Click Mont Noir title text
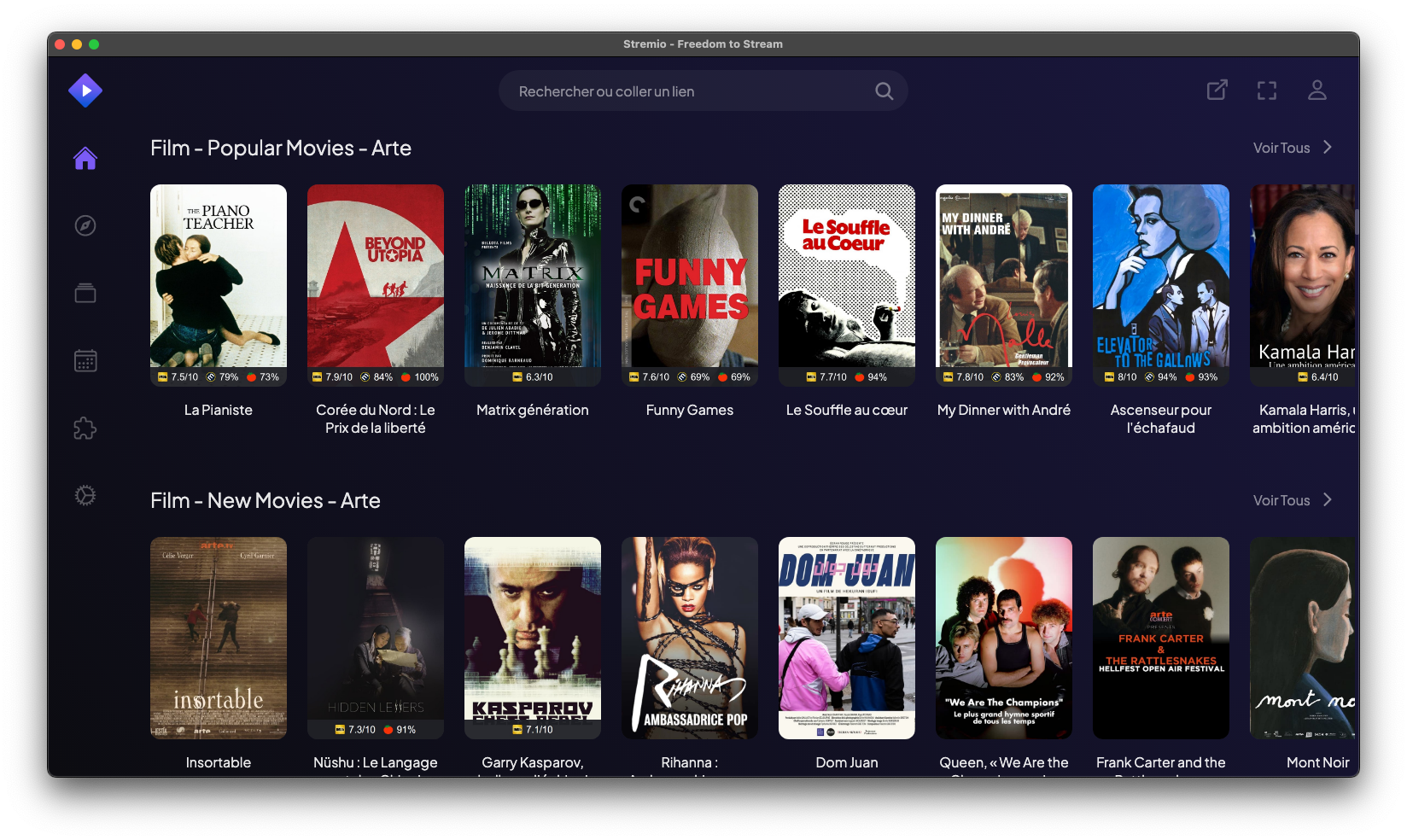Viewport: 1407px width, 840px height. (1318, 762)
